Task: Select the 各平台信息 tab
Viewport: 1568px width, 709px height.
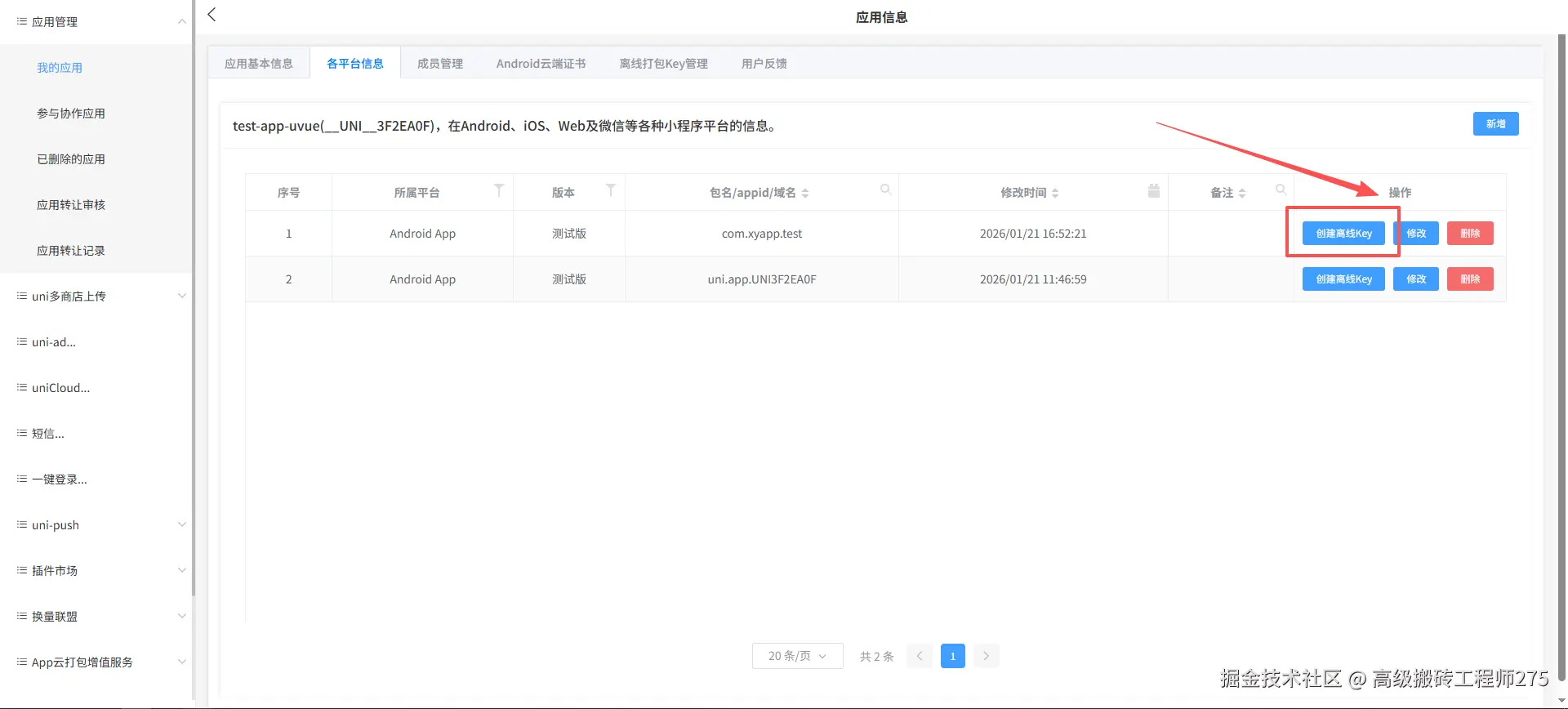Action: tap(355, 64)
